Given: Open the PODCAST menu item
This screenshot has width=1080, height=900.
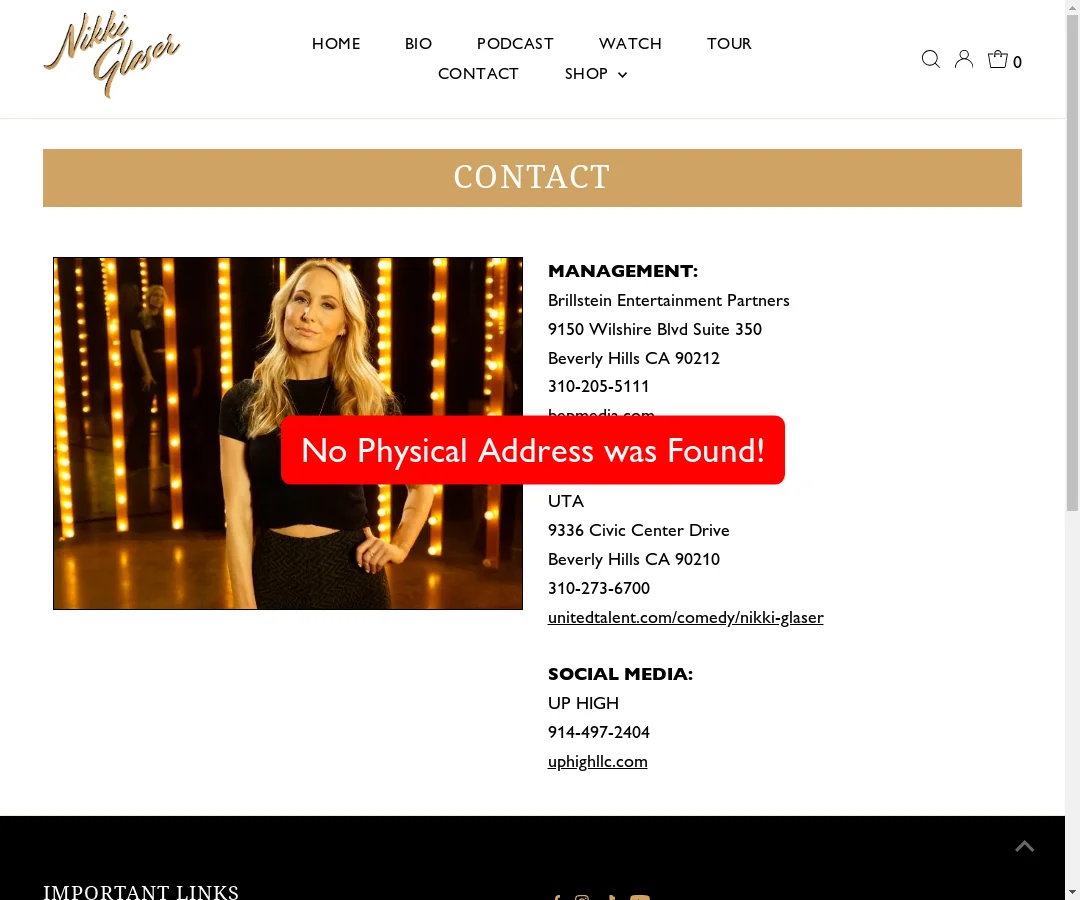Looking at the screenshot, I should point(515,43).
